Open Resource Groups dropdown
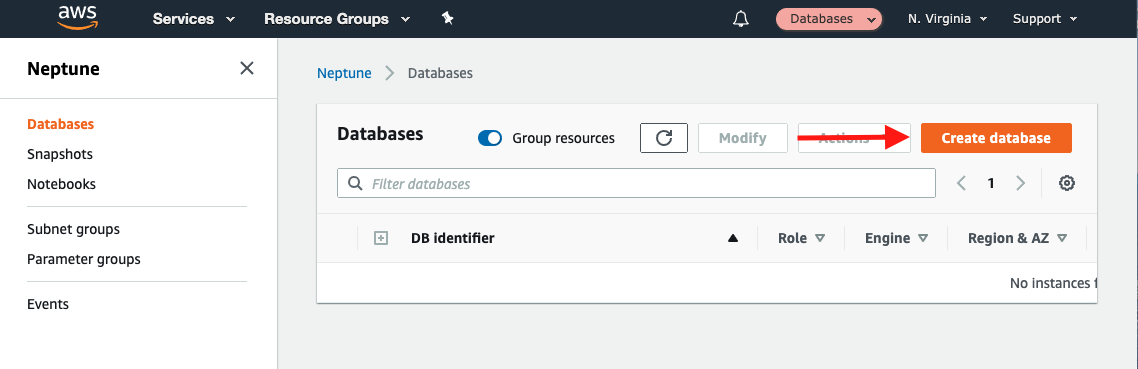Image resolution: width=1138 pixels, height=369 pixels. 337,19
